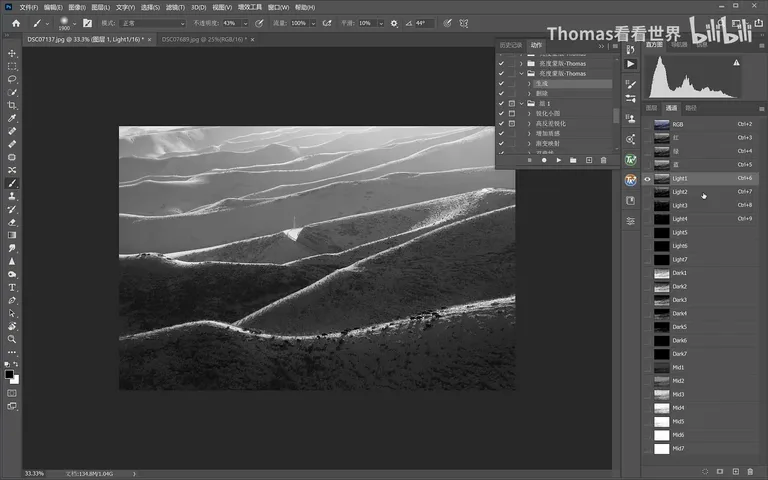
Task: Click switch foreground/background colors arrow
Action: point(16,364)
